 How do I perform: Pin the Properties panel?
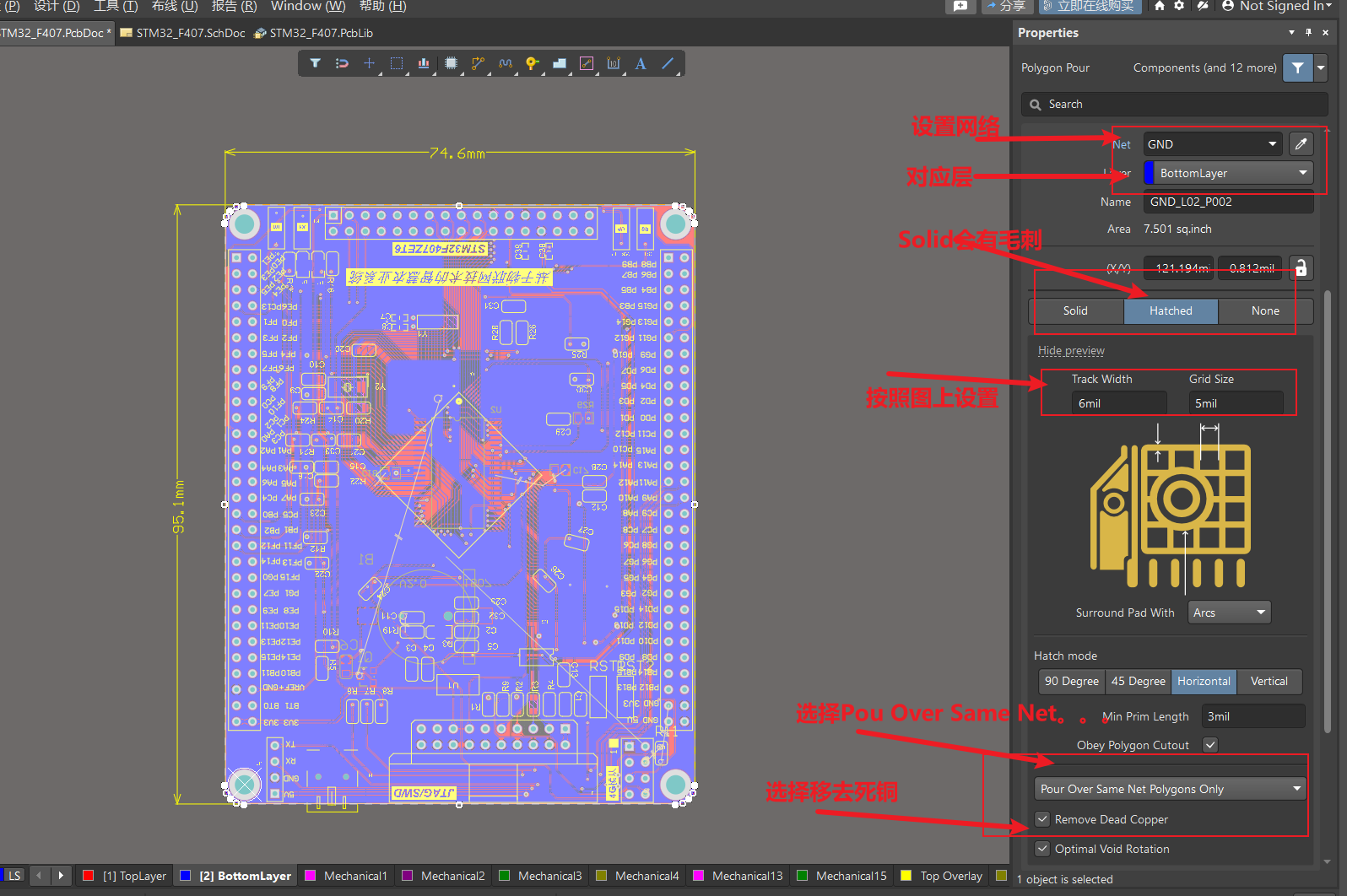coord(1308,33)
